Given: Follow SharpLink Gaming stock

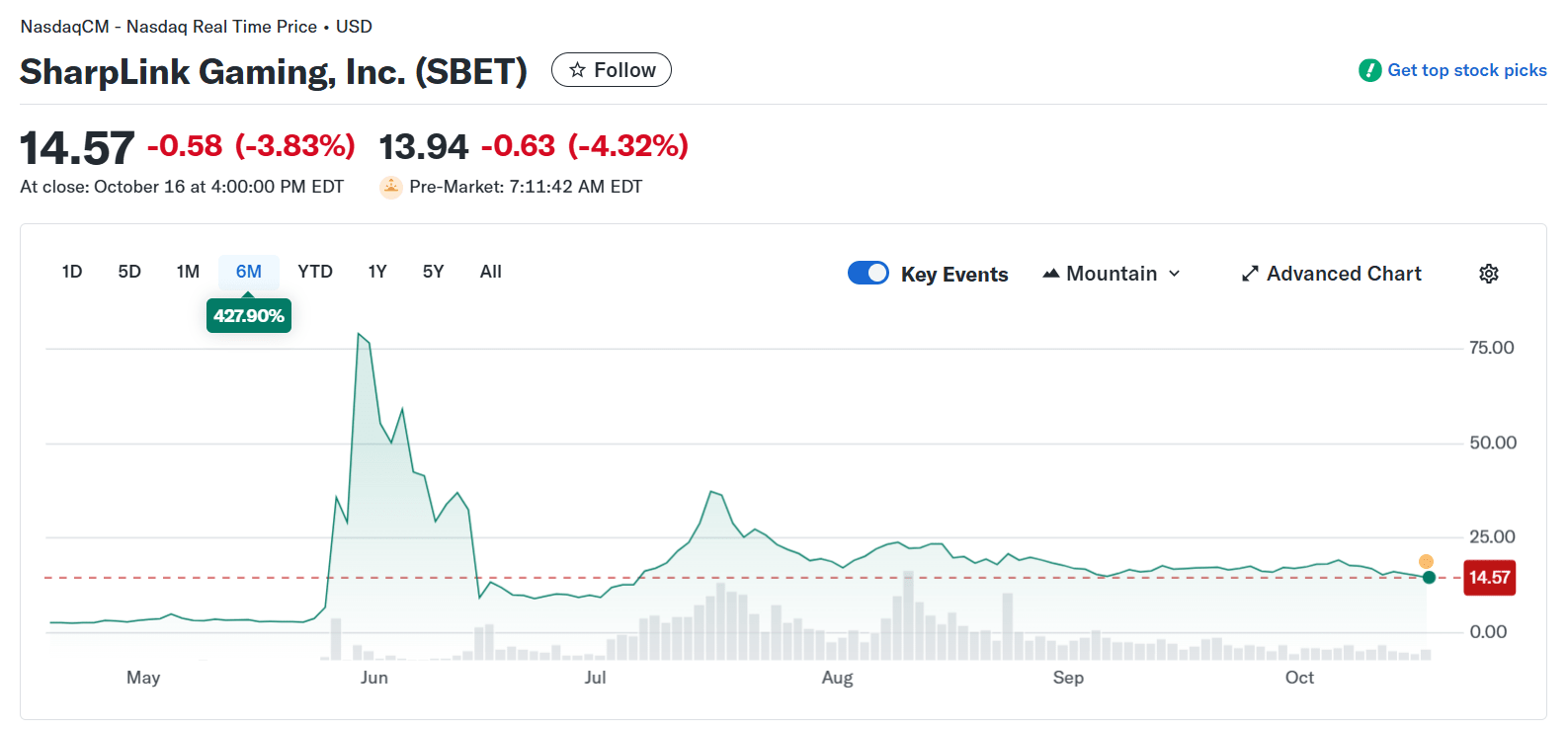Looking at the screenshot, I should (612, 70).
